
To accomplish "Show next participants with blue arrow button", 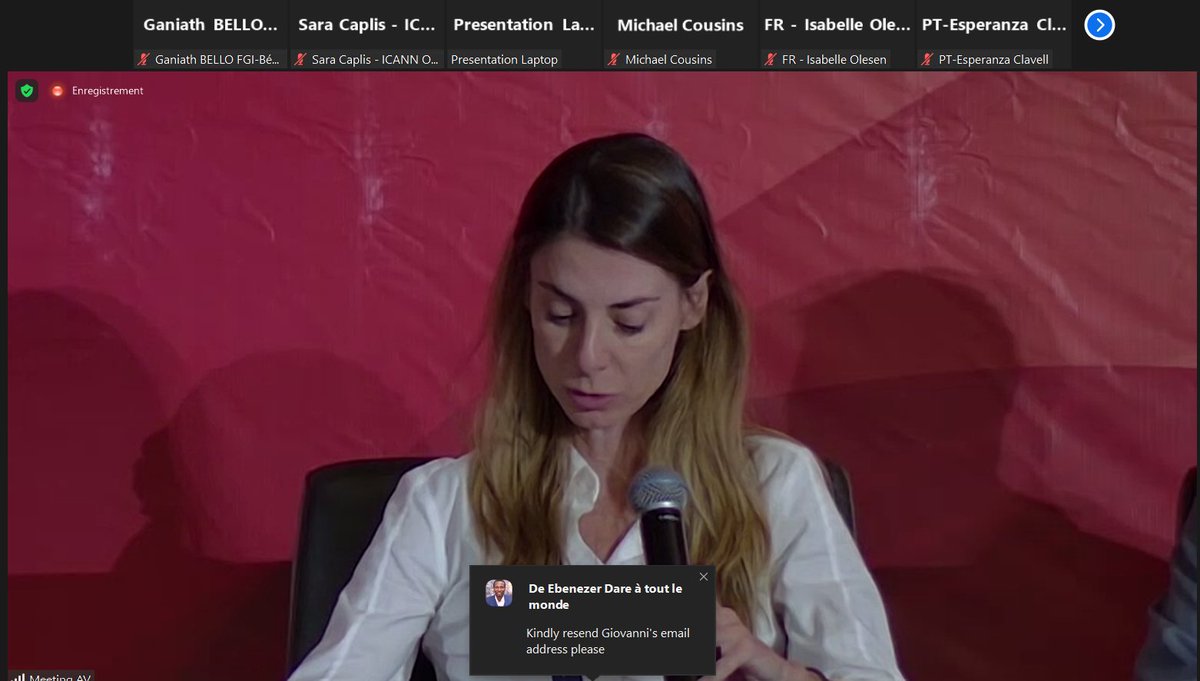I will click(x=1099, y=25).
